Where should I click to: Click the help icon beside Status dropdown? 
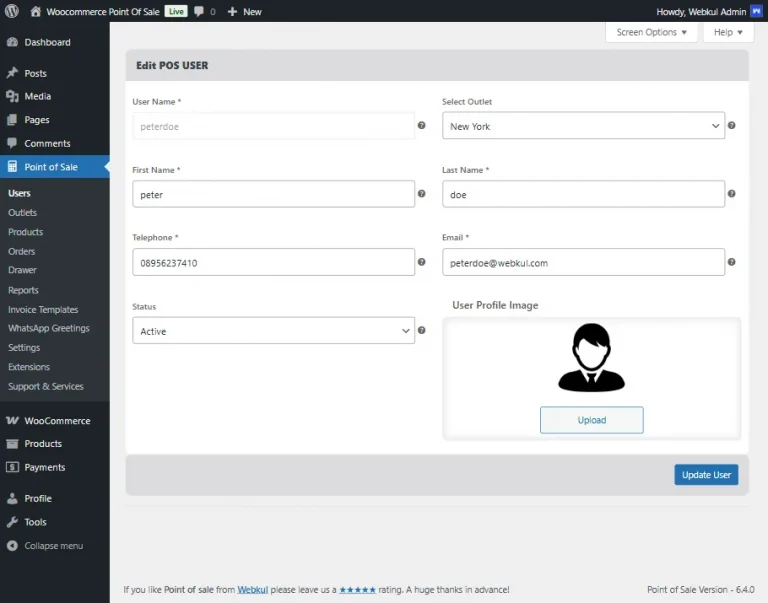421,330
